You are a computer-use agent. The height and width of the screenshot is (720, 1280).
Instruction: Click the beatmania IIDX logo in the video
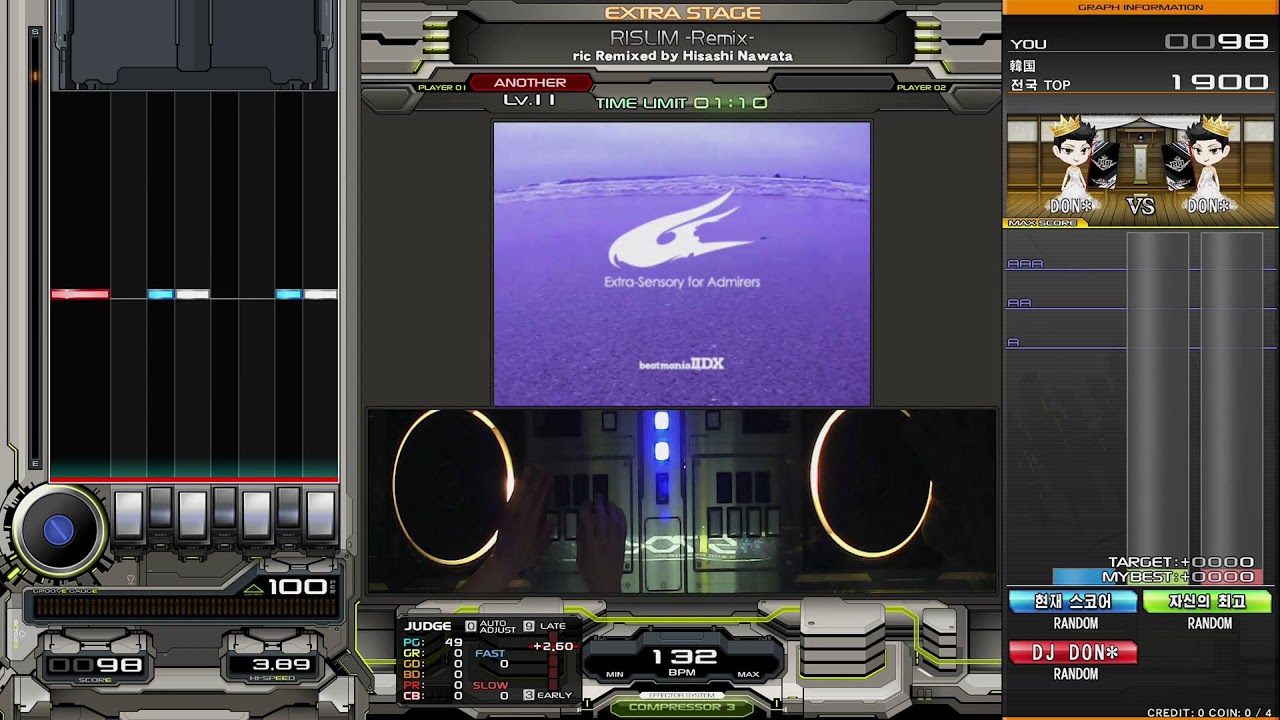681,364
